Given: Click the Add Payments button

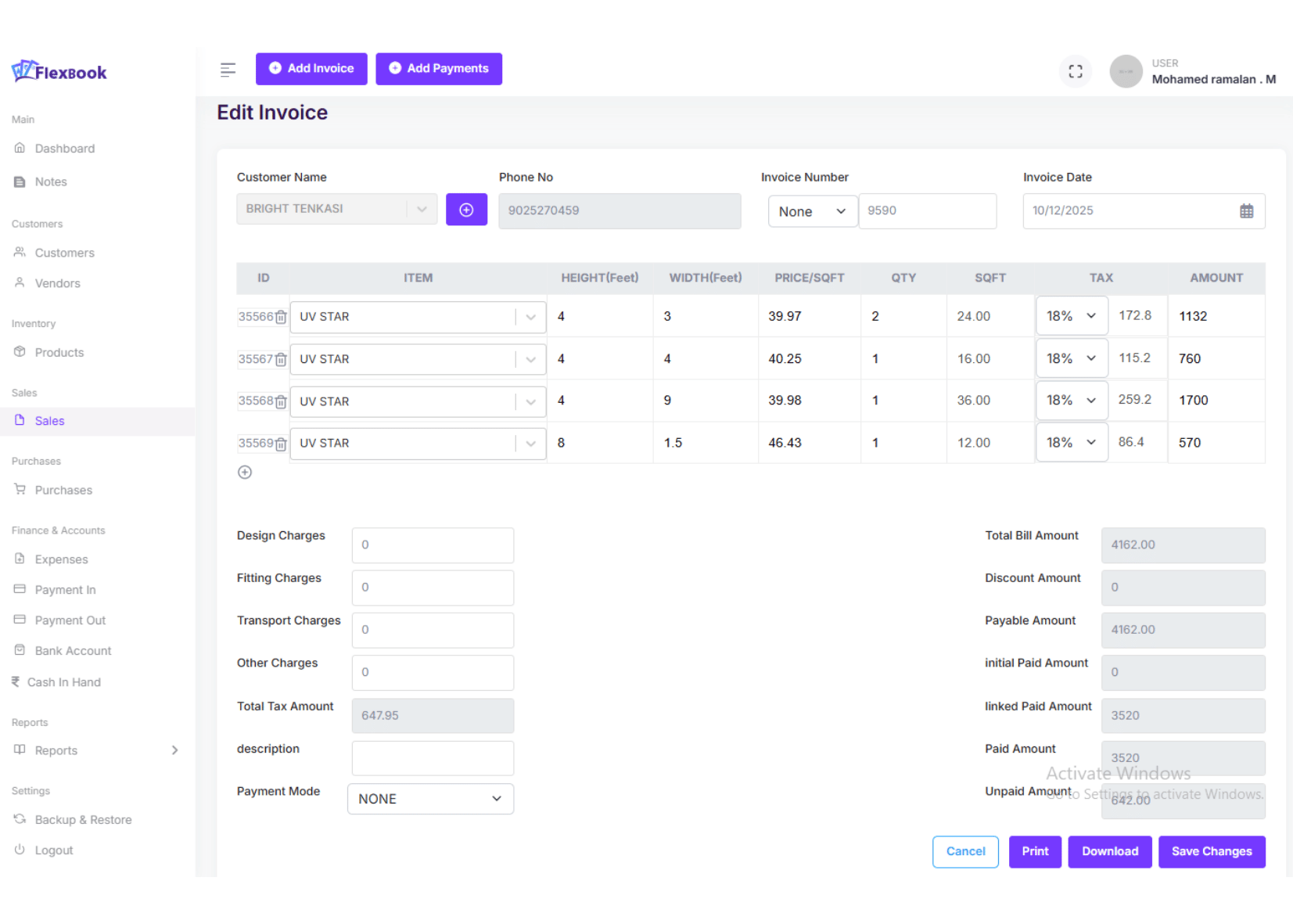Looking at the screenshot, I should coord(439,69).
